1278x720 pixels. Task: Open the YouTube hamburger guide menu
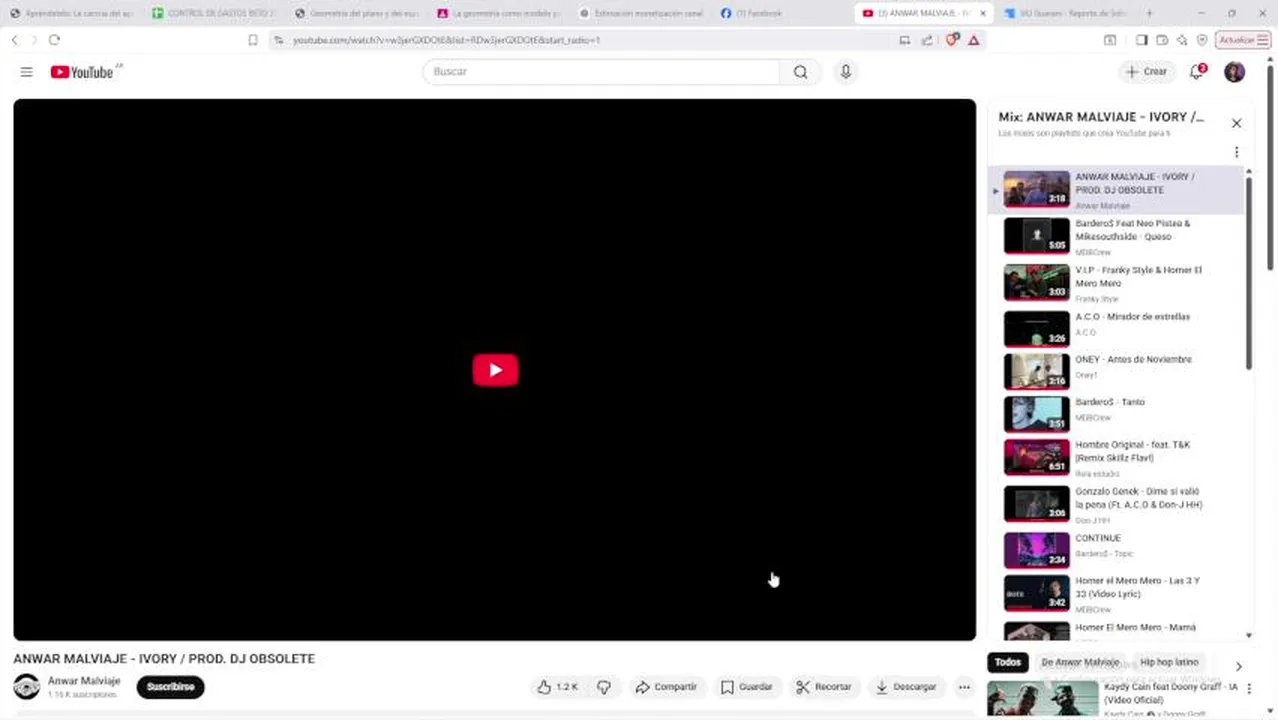pos(27,72)
